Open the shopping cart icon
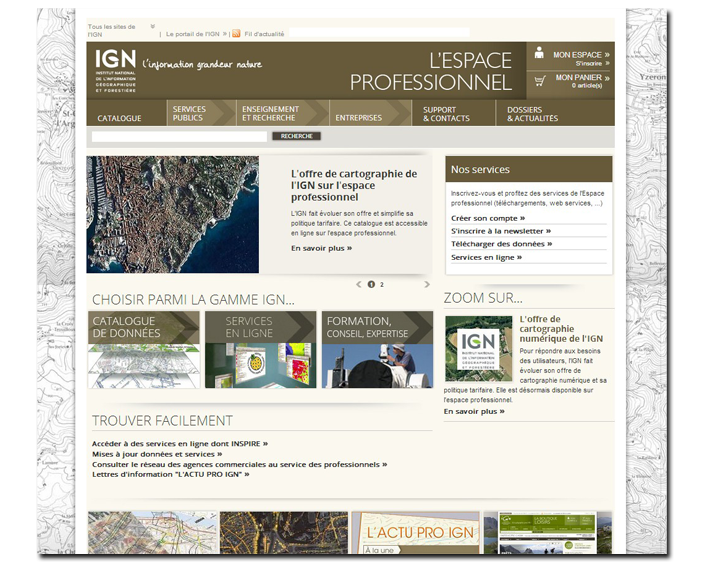 coord(540,80)
